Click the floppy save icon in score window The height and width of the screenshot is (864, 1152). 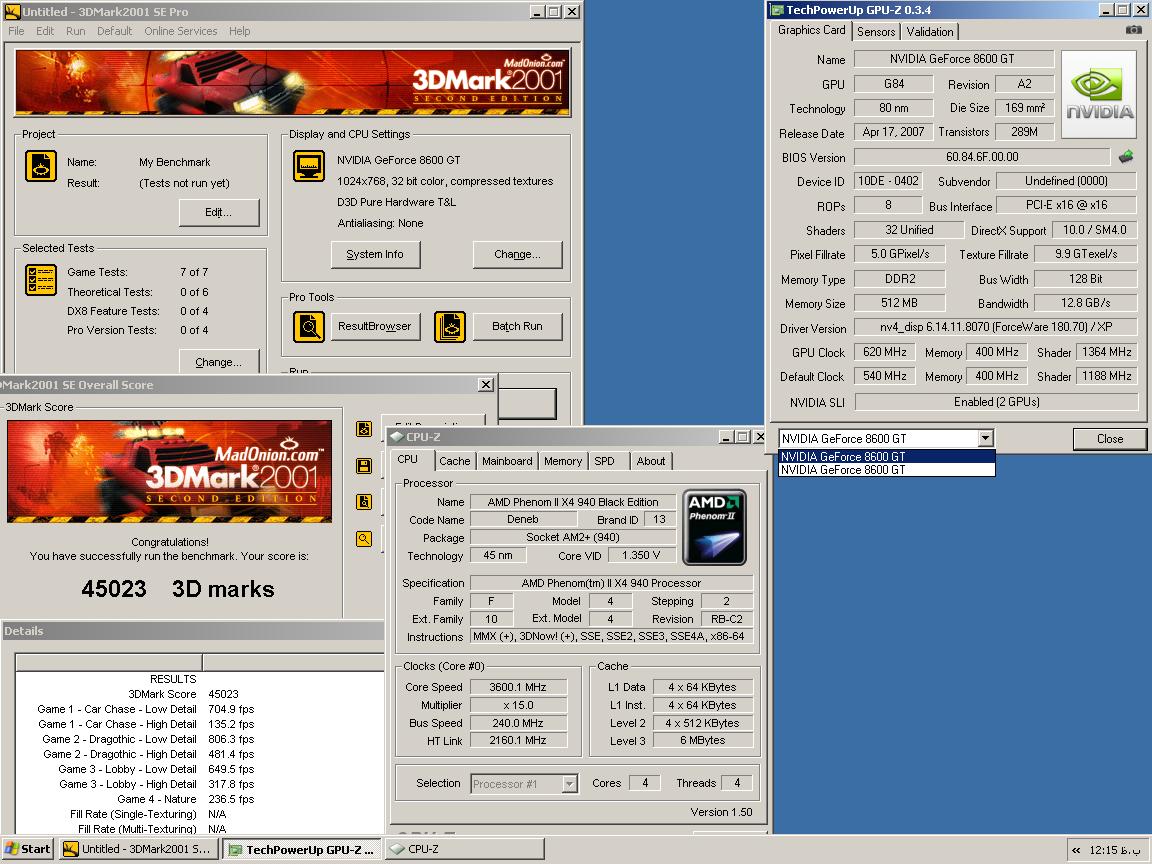(364, 466)
